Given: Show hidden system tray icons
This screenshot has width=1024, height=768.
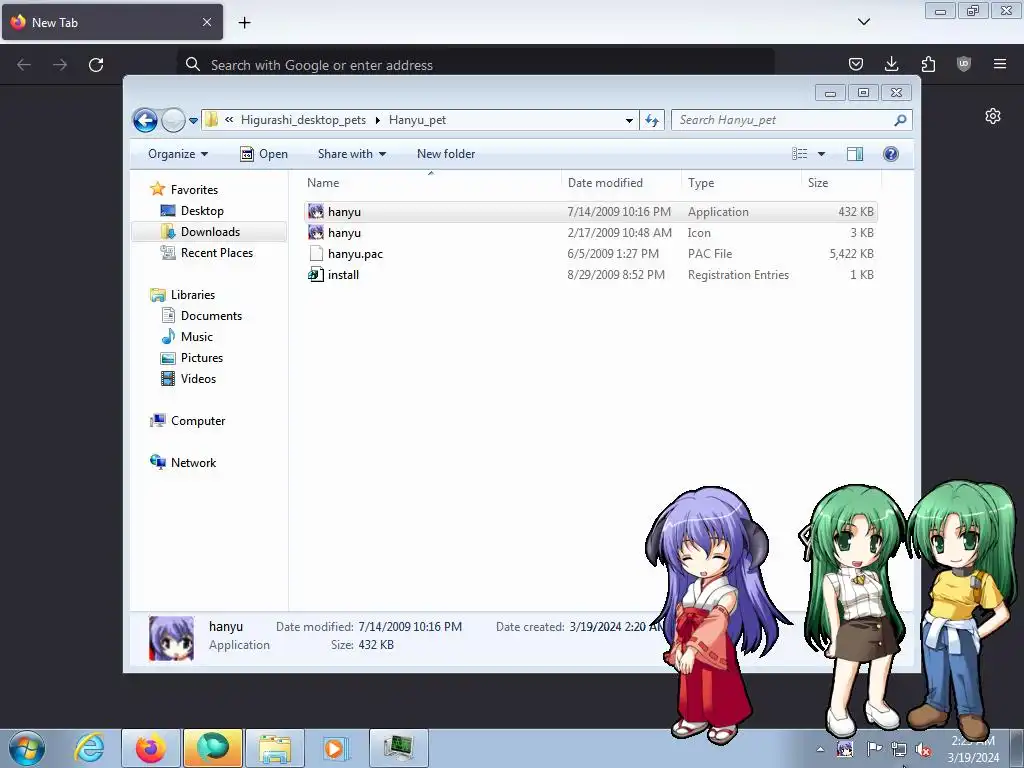Looking at the screenshot, I should tap(820, 749).
